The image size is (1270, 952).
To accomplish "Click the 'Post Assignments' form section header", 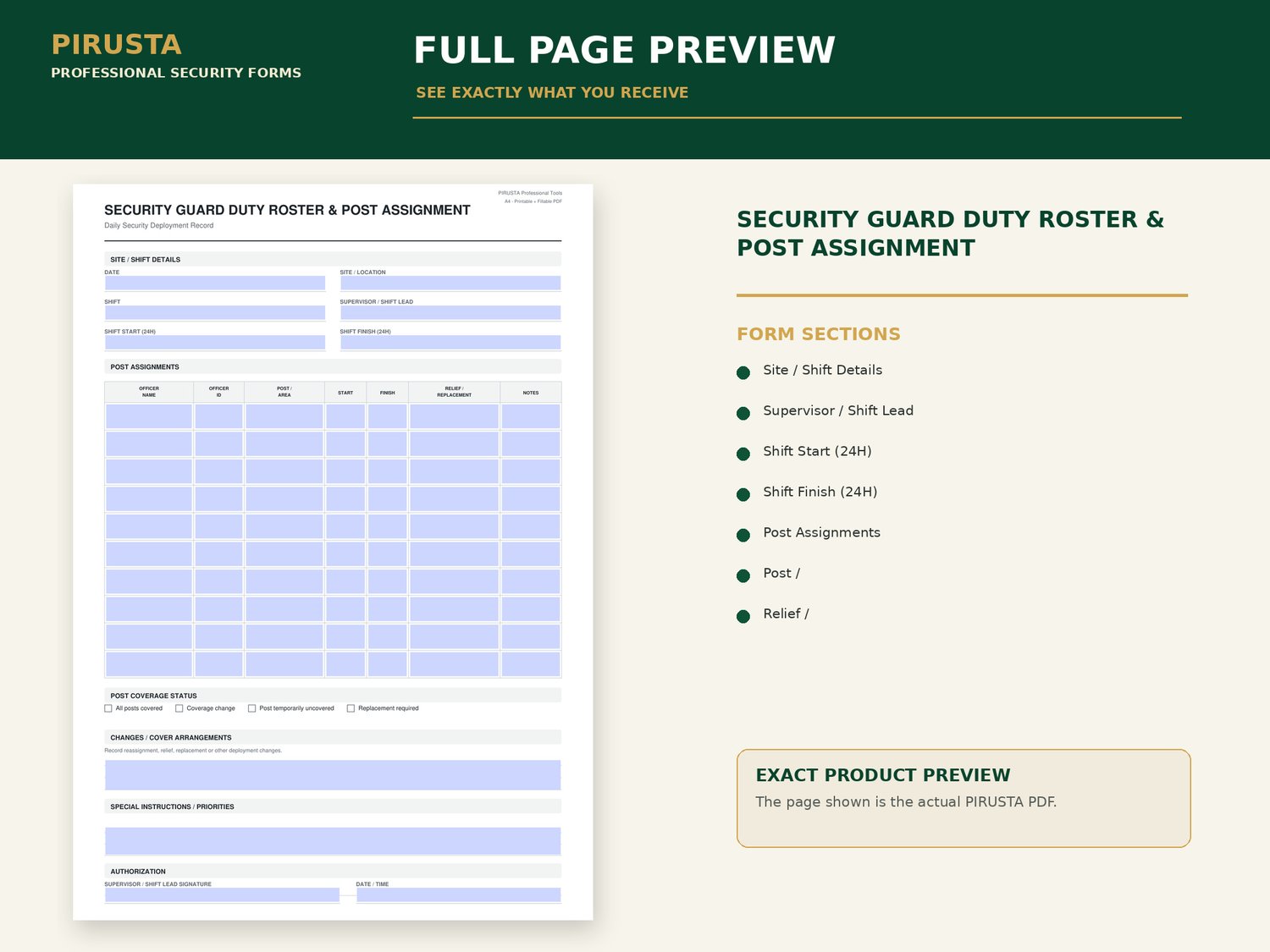I will click(x=333, y=366).
